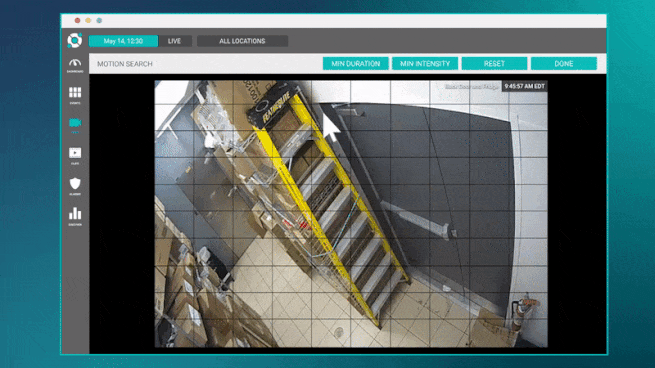Image resolution: width=655 pixels, height=368 pixels.
Task: Click the May 14, 12:30 date button
Action: tap(123, 41)
